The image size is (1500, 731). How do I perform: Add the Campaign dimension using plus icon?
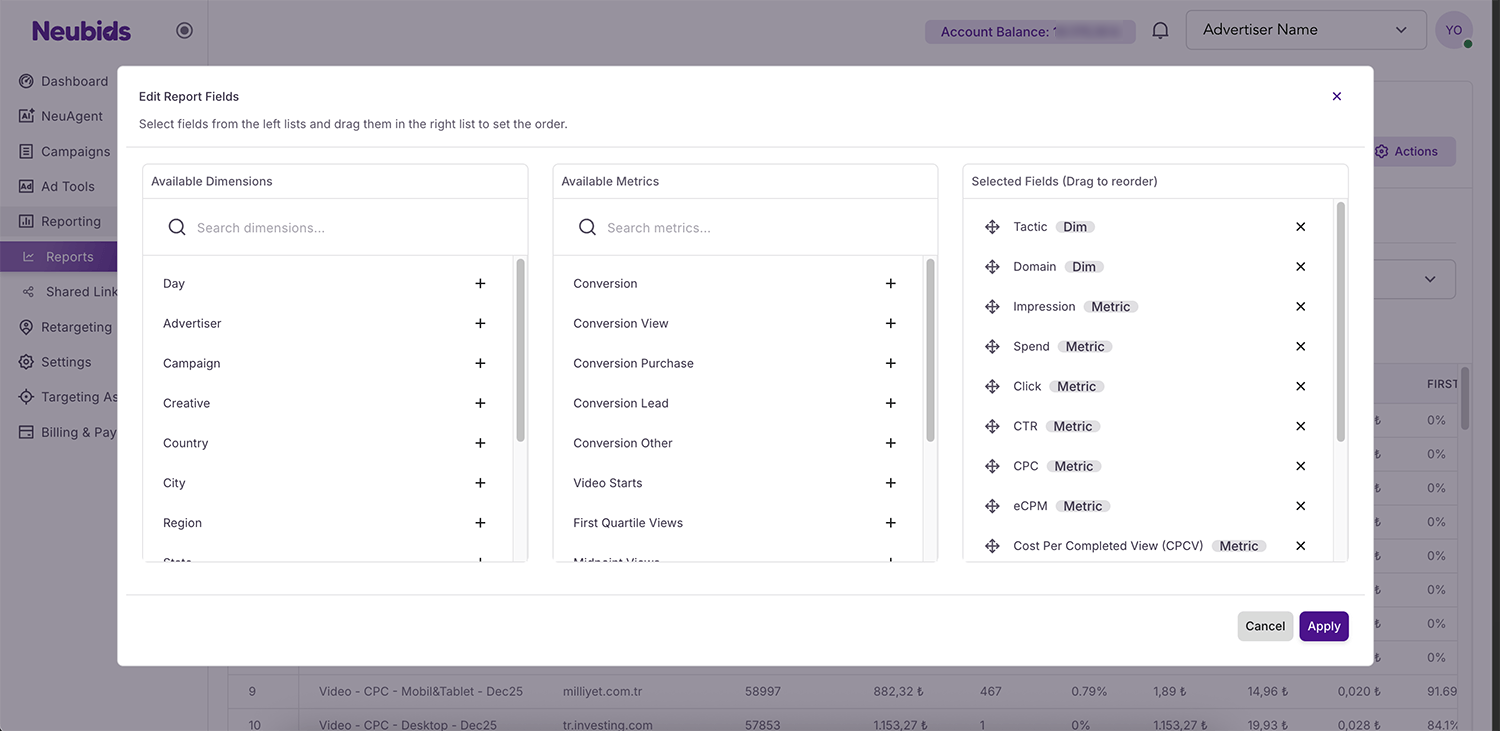coord(480,364)
